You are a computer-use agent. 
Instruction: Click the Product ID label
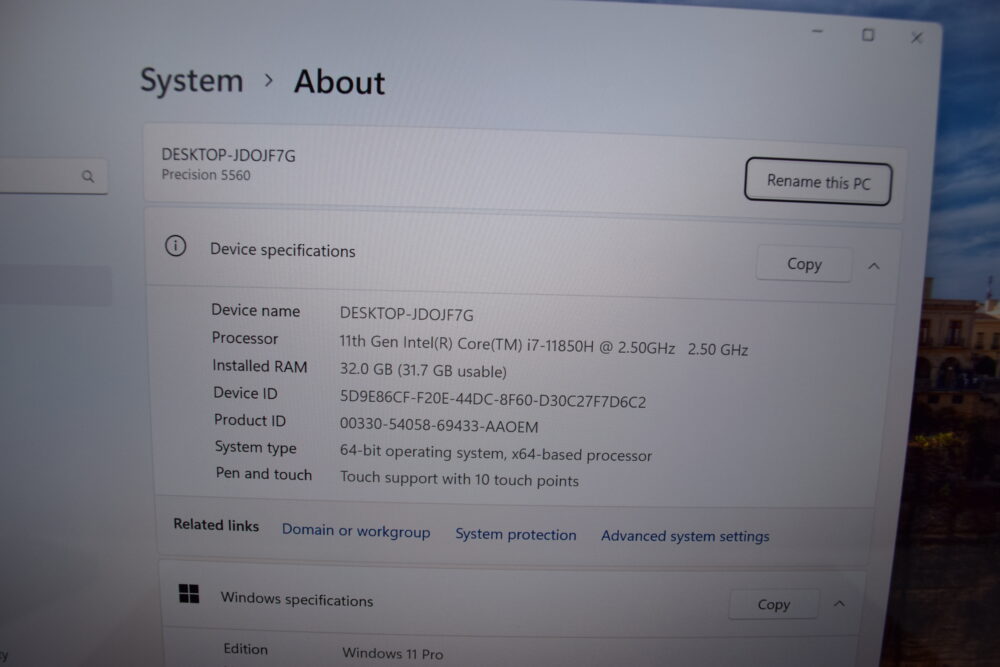pyautogui.click(x=250, y=420)
